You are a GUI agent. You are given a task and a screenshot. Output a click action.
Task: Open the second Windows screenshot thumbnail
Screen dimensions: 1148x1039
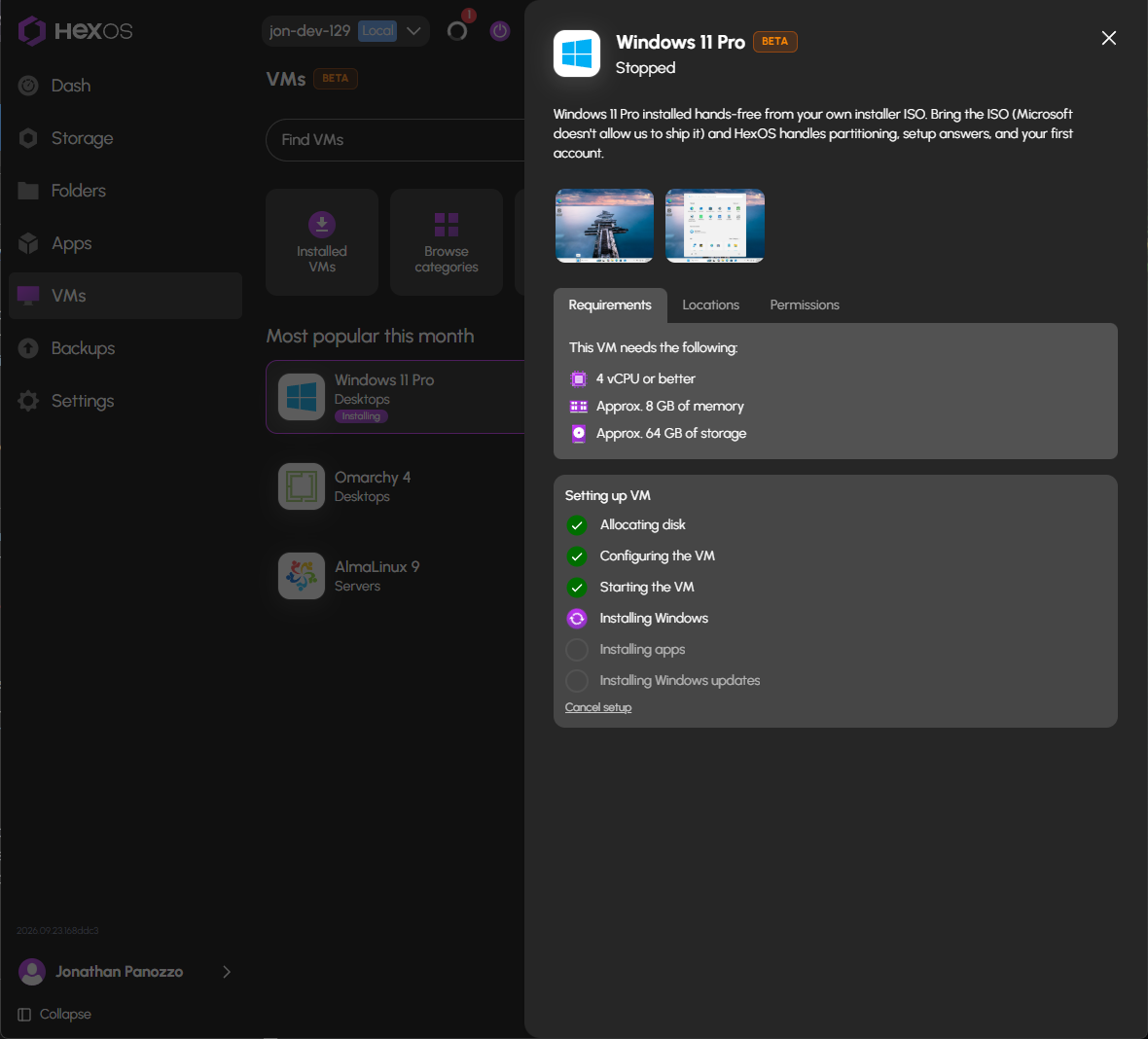(x=715, y=226)
